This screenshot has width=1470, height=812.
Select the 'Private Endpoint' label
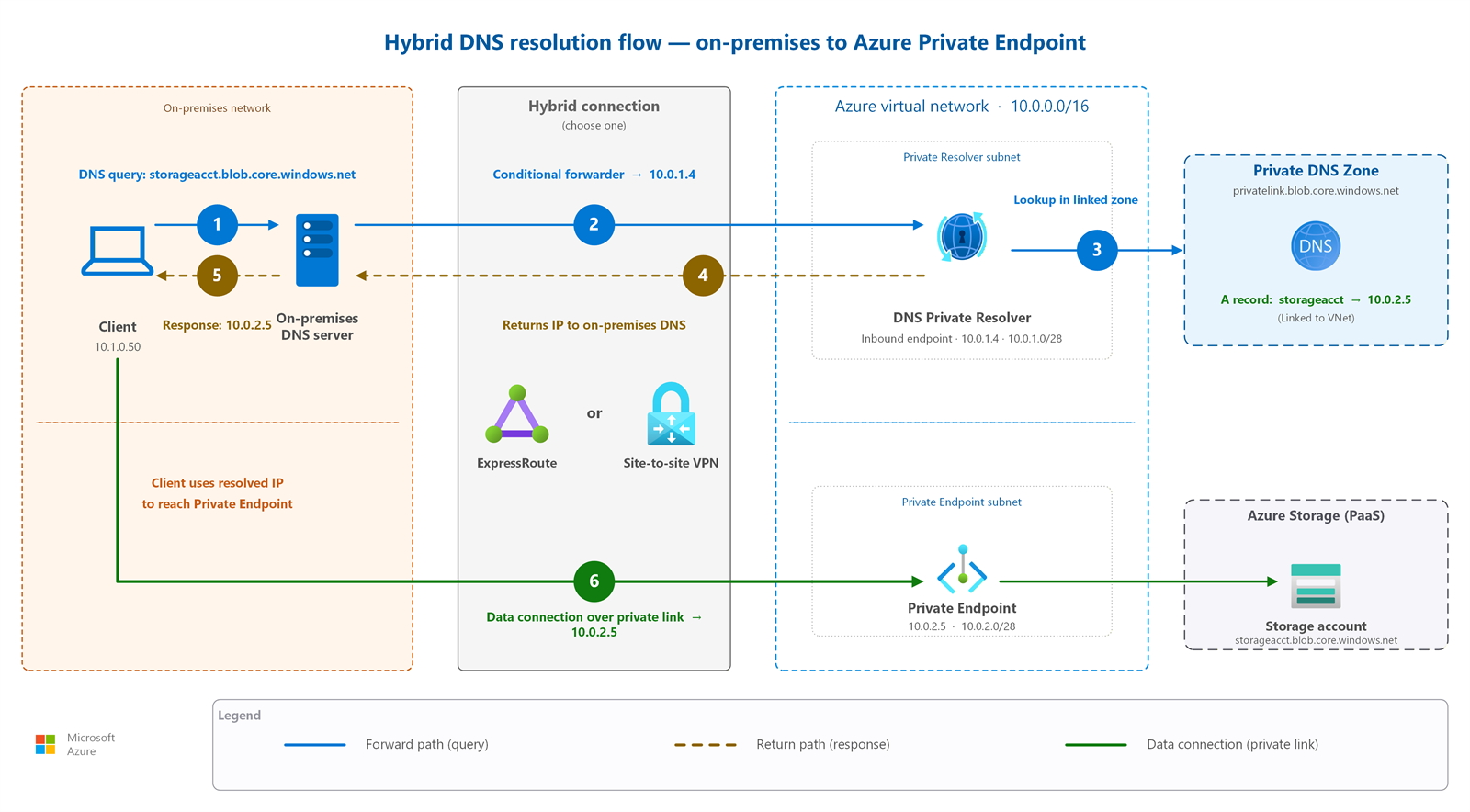pos(962,608)
